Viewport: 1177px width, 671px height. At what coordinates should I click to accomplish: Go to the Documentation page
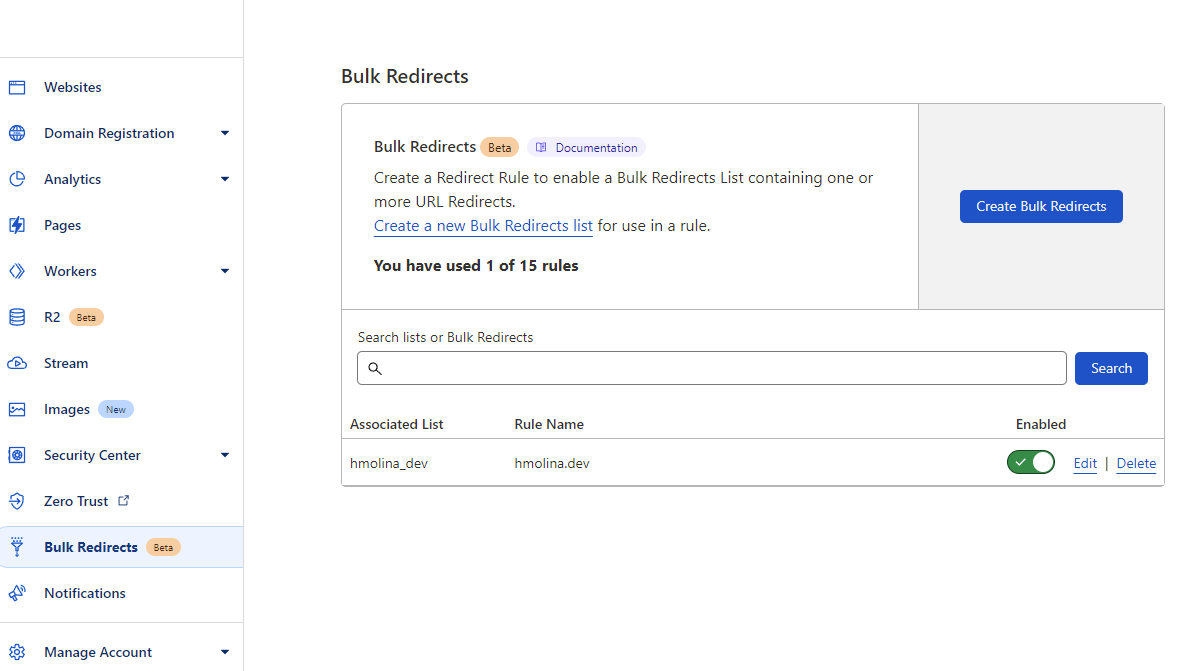coord(587,147)
